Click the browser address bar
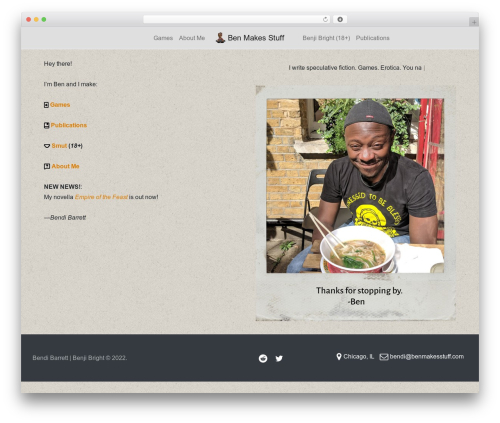Screen dimensions: 500x423 (236, 19)
